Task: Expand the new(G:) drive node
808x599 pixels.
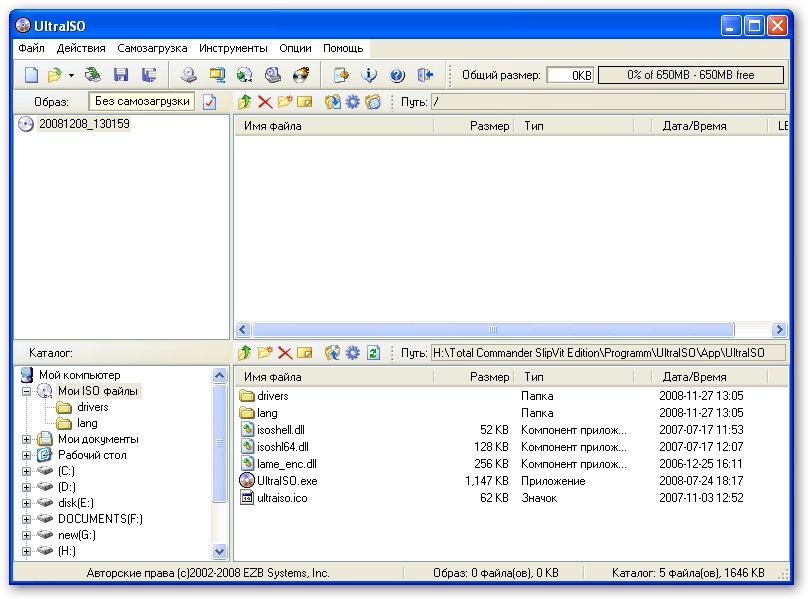Action: [x=26, y=536]
